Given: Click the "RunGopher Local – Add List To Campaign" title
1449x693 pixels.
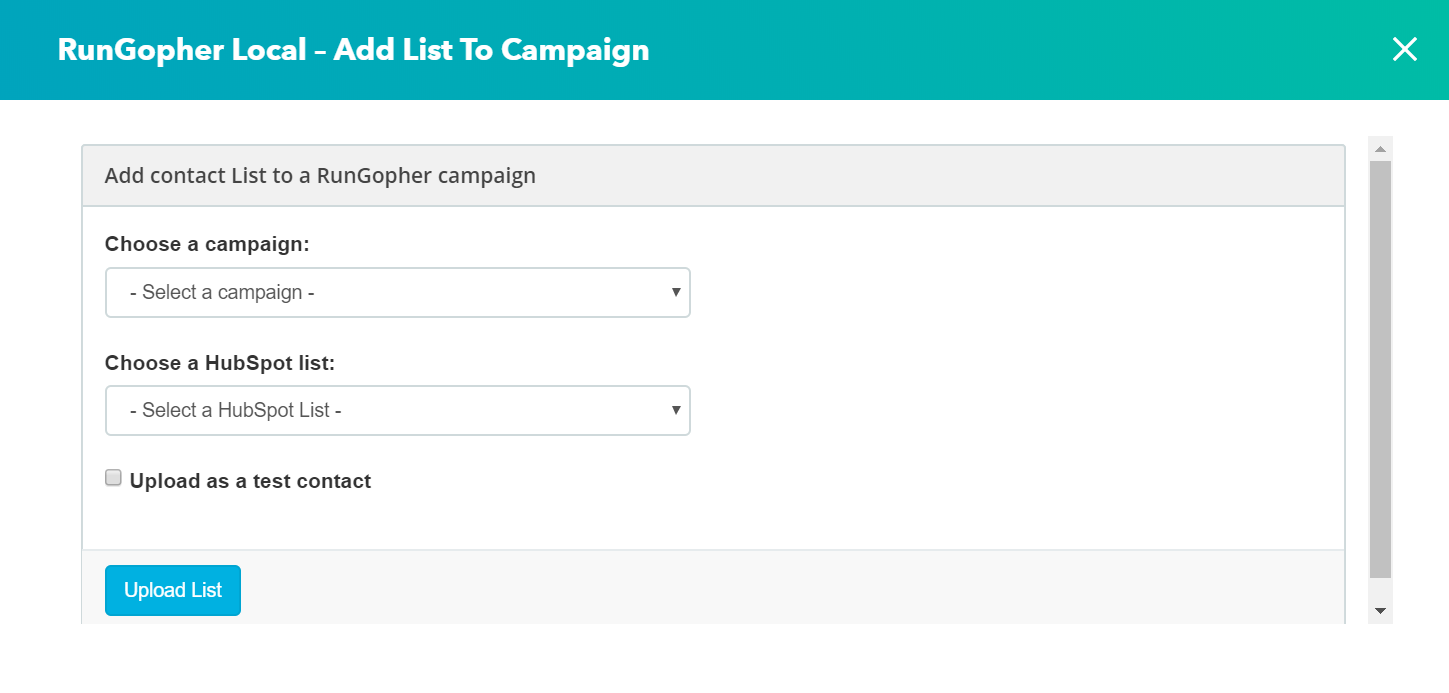Looking at the screenshot, I should coord(353,50).
